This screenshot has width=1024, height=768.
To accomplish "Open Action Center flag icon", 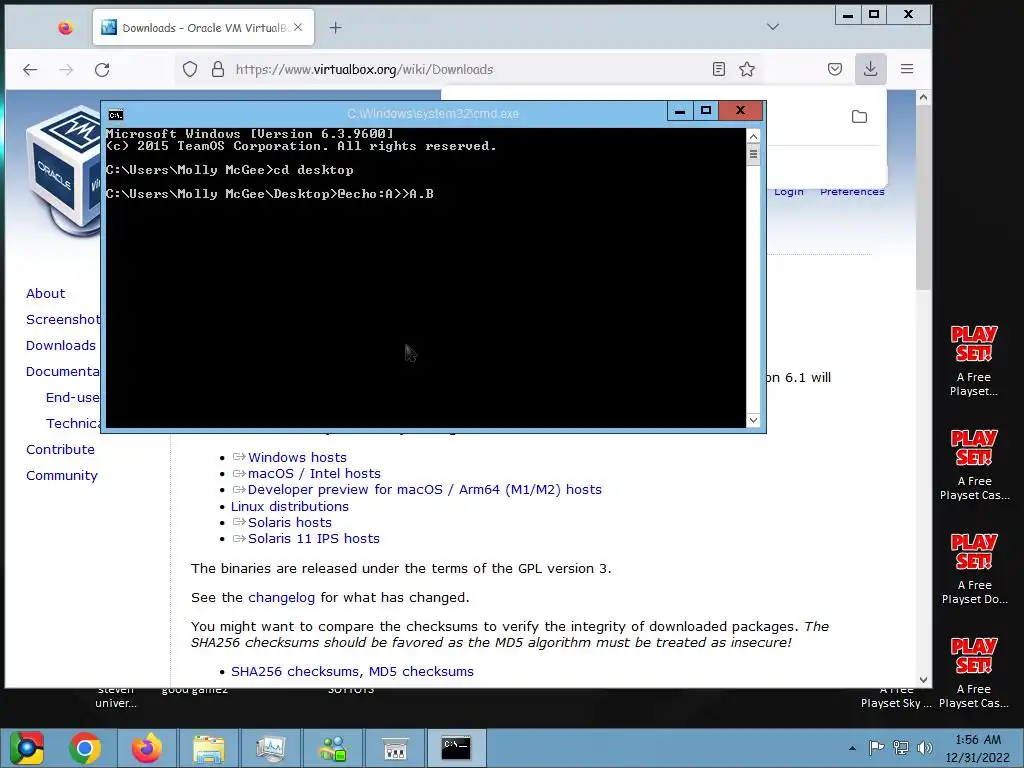I will (x=876, y=748).
